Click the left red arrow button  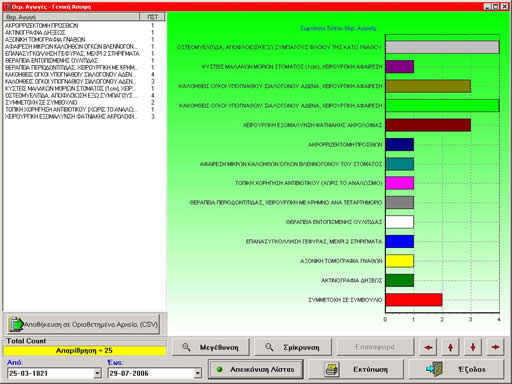(428, 347)
